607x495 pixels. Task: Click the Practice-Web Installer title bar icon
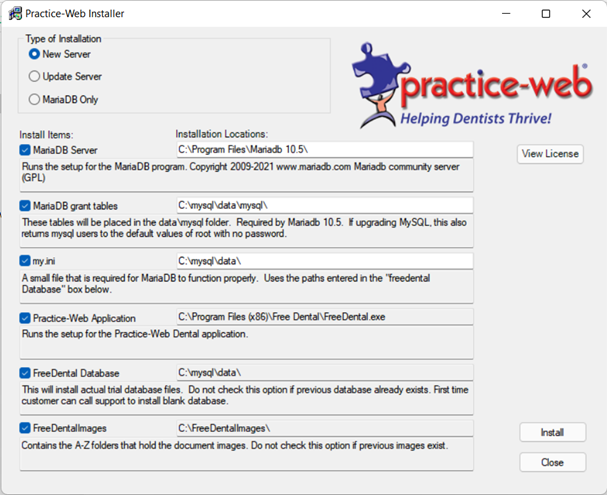[x=15, y=14]
